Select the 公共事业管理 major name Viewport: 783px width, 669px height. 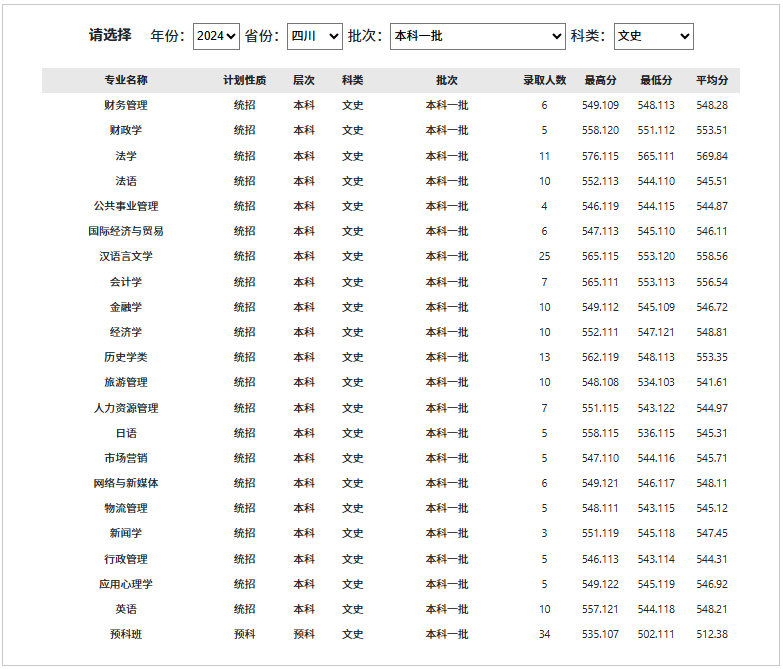[x=126, y=206]
